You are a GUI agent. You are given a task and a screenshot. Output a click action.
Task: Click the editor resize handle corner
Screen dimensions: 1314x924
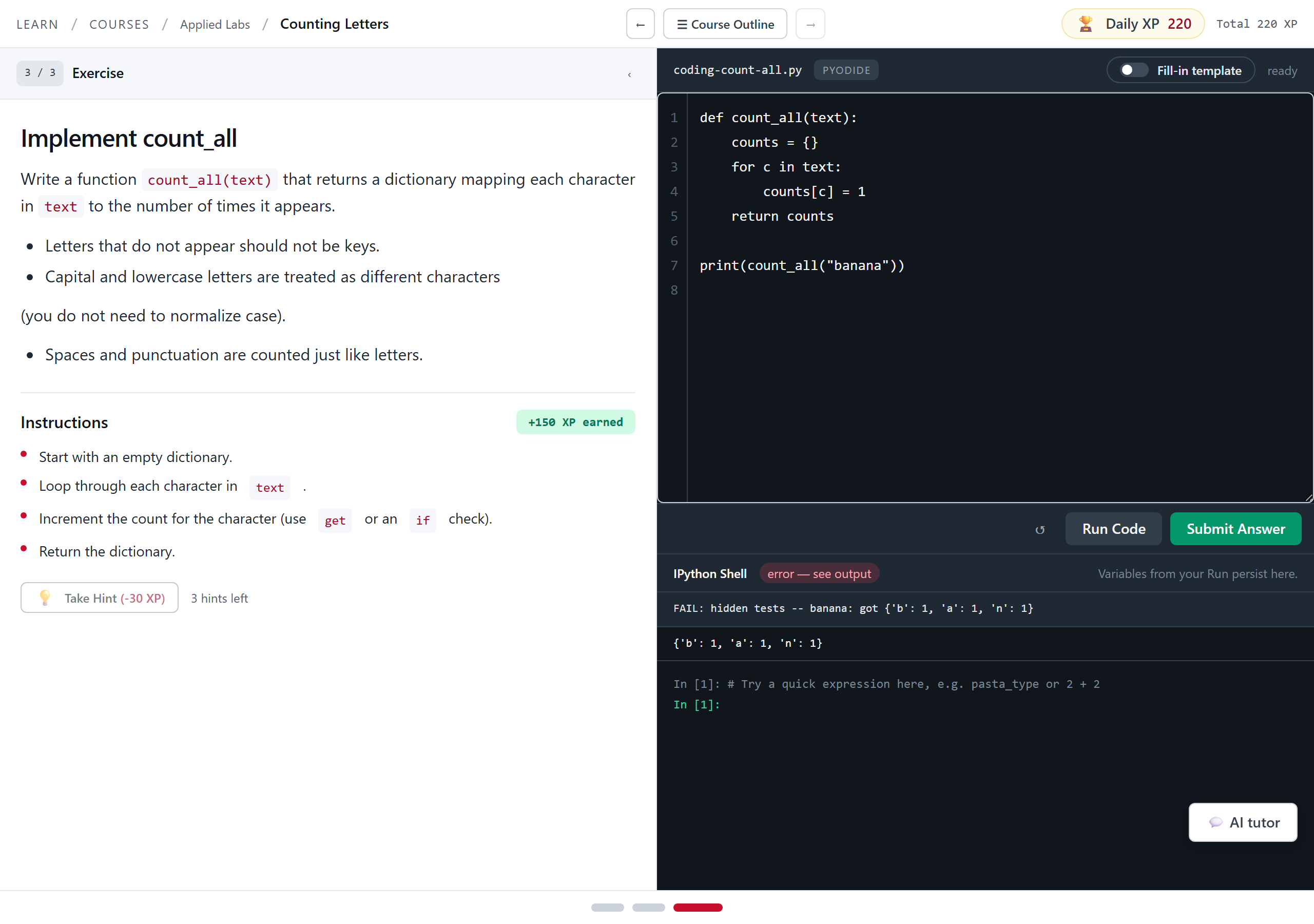(1308, 498)
